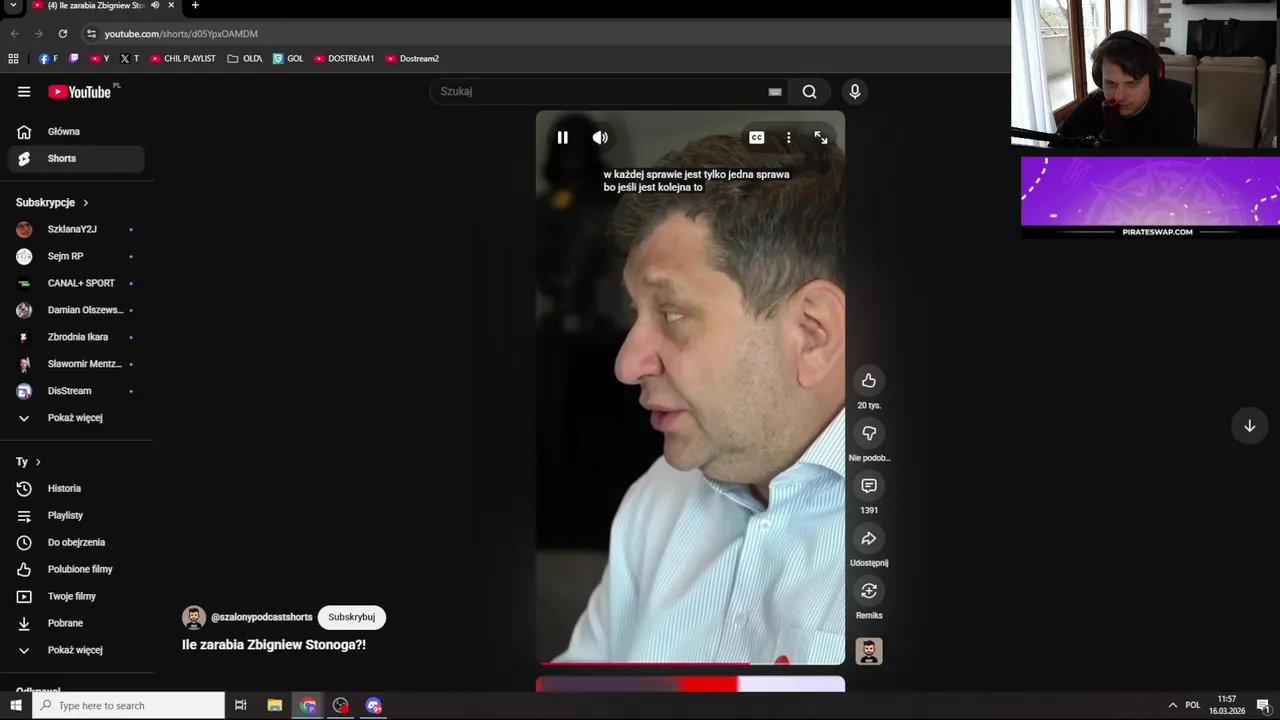Pause the Shorts video

pos(563,138)
